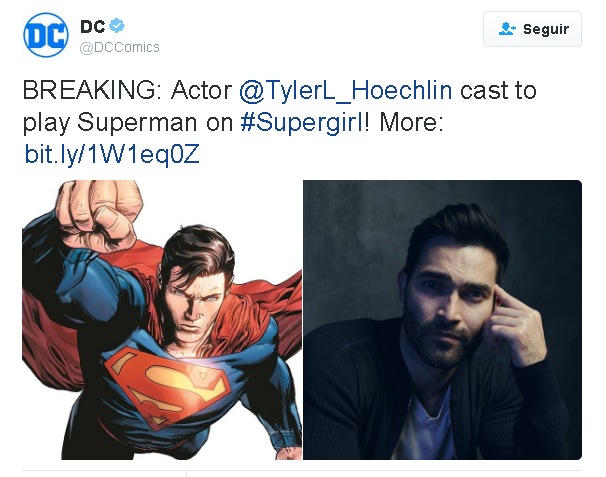The height and width of the screenshot is (477, 606).
Task: Click the add-person icon inside Seguir
Action: point(508,29)
